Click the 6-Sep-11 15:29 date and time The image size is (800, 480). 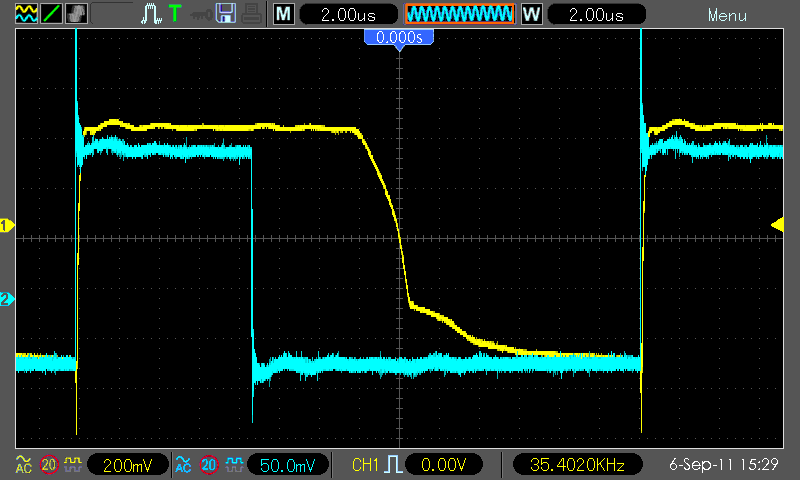[724, 464]
